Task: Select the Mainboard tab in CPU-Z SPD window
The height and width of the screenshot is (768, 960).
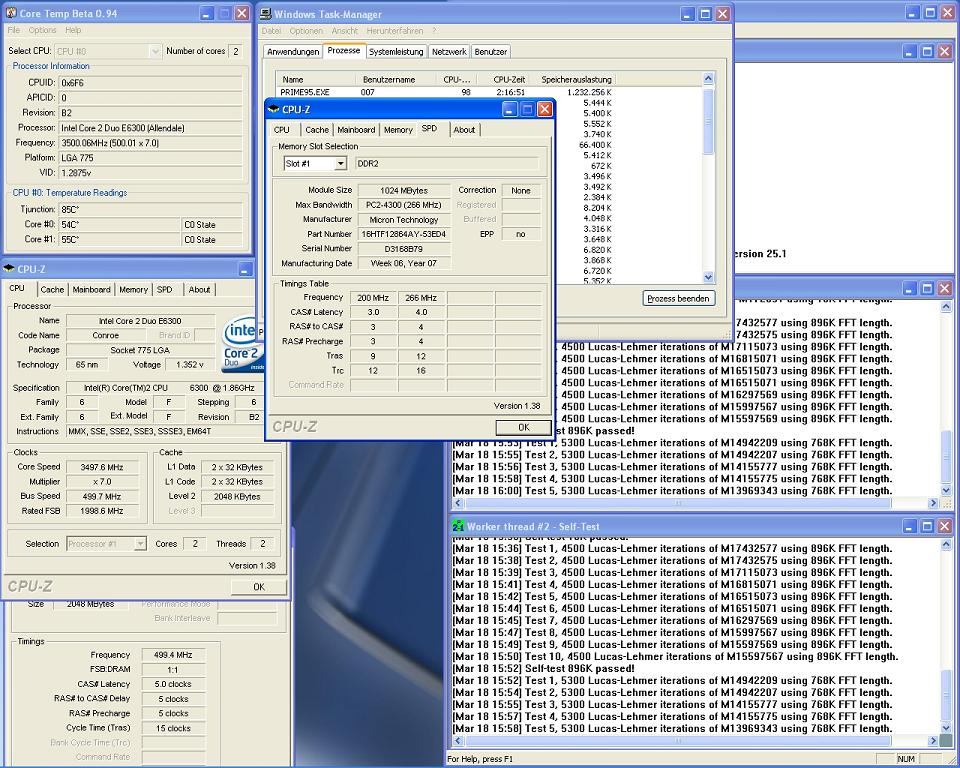Action: pyautogui.click(x=356, y=130)
